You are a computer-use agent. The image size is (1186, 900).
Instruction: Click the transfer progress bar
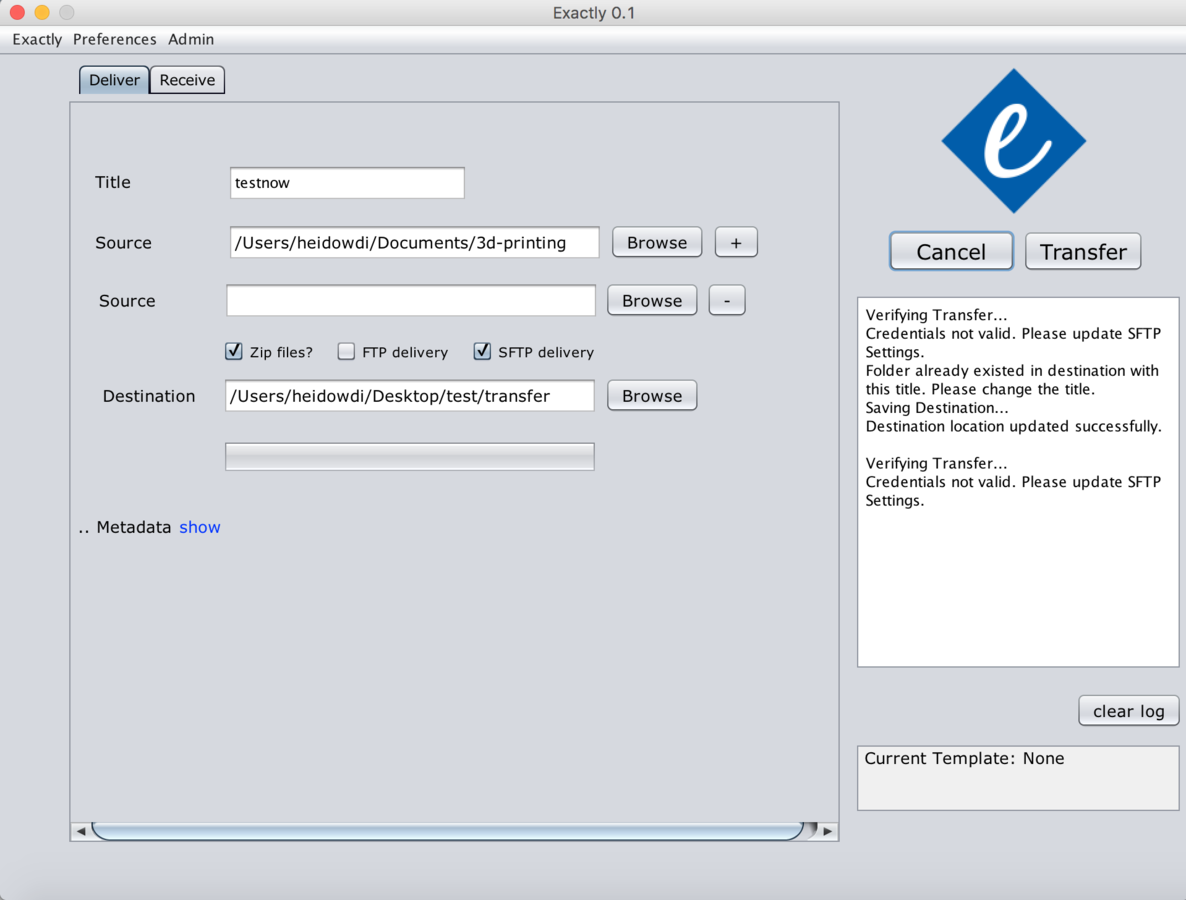[x=410, y=457]
